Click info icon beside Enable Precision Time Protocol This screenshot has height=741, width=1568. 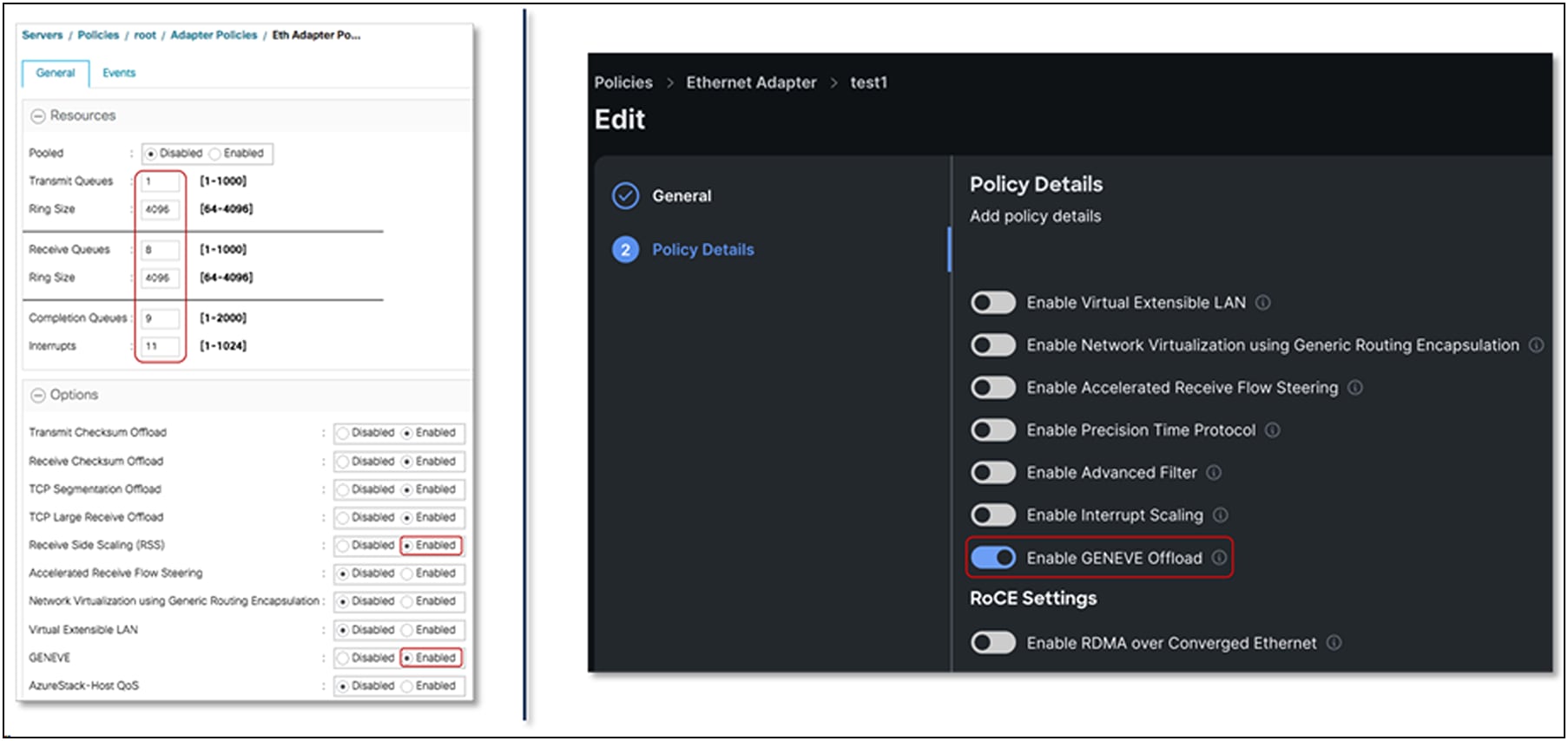point(1272,430)
